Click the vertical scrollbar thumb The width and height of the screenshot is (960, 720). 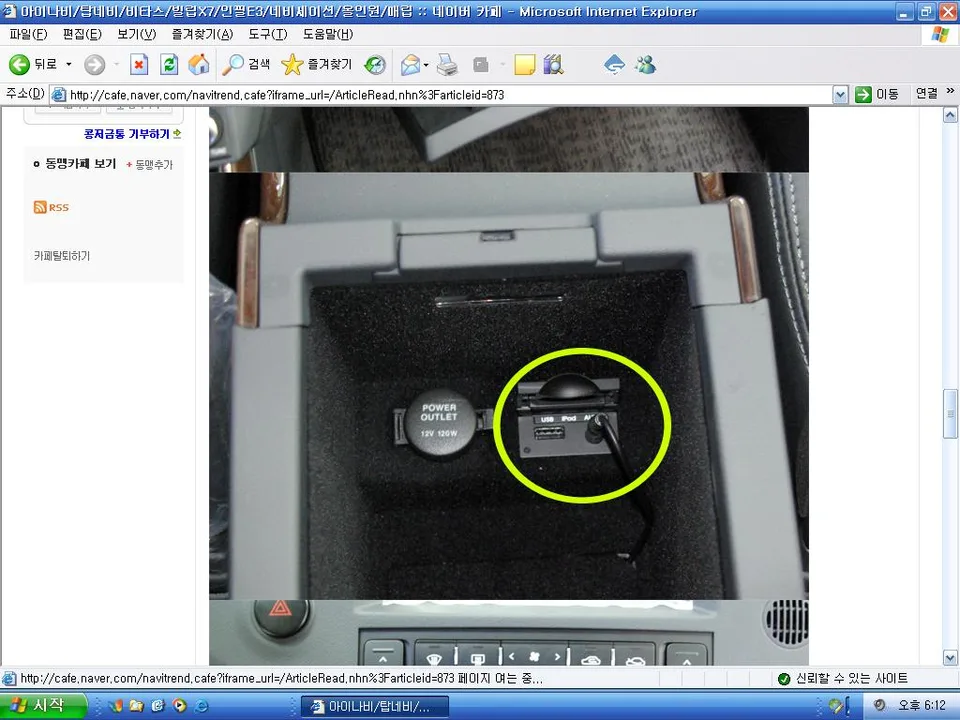click(x=950, y=414)
